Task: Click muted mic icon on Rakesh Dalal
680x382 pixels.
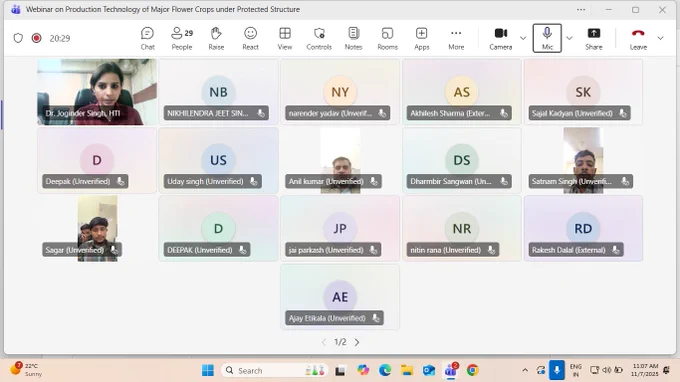Action: [615, 250]
